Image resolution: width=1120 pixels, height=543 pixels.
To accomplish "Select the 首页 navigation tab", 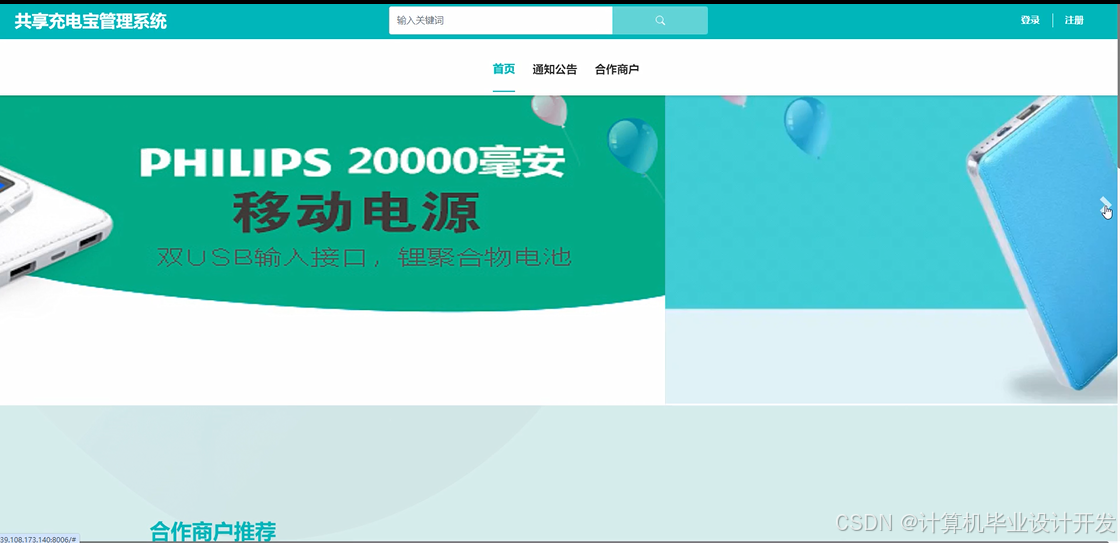I will [x=504, y=69].
